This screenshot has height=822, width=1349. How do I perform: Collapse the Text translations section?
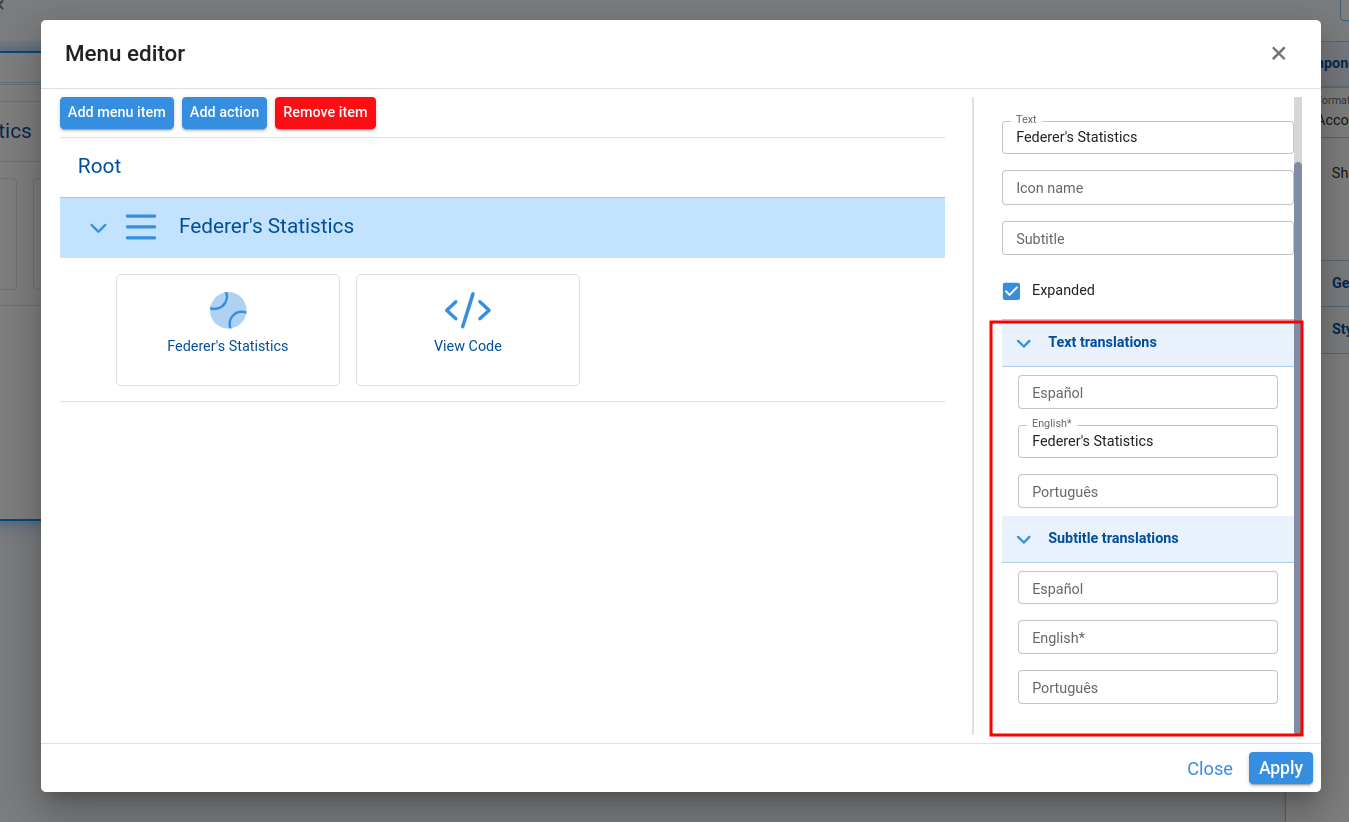pos(1023,343)
